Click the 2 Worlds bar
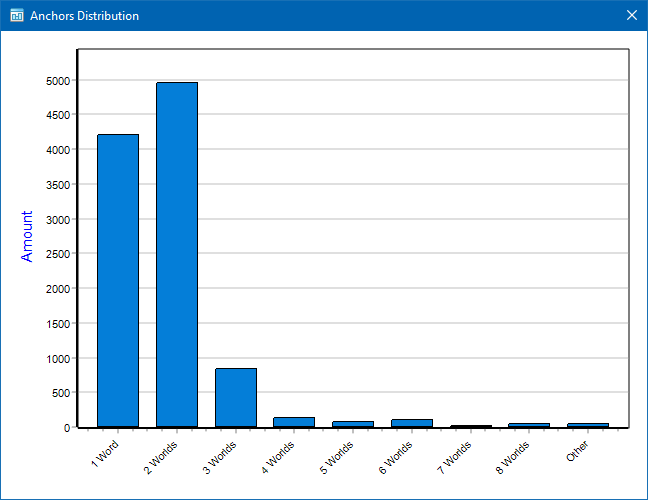This screenshot has width=648, height=500. point(177,255)
